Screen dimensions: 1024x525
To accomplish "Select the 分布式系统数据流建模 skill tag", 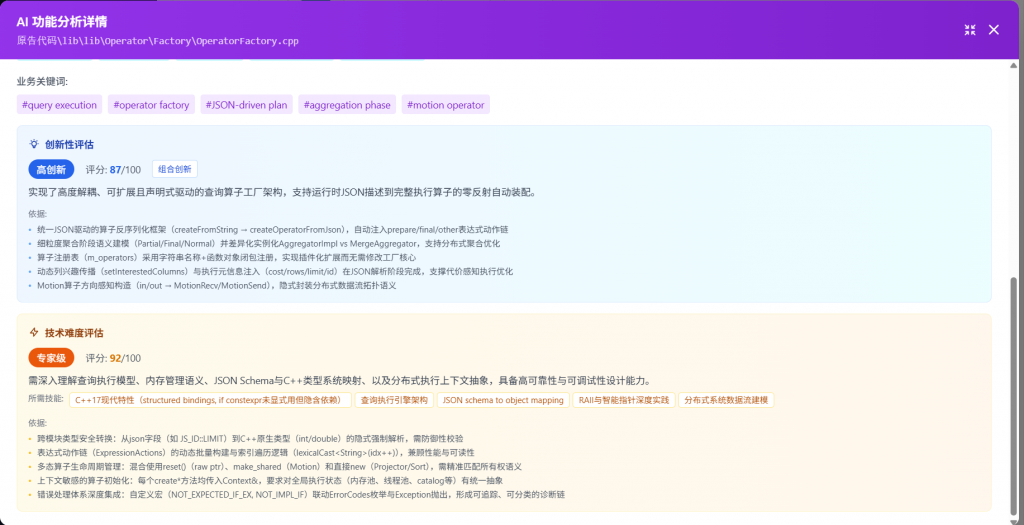I will click(x=726, y=400).
